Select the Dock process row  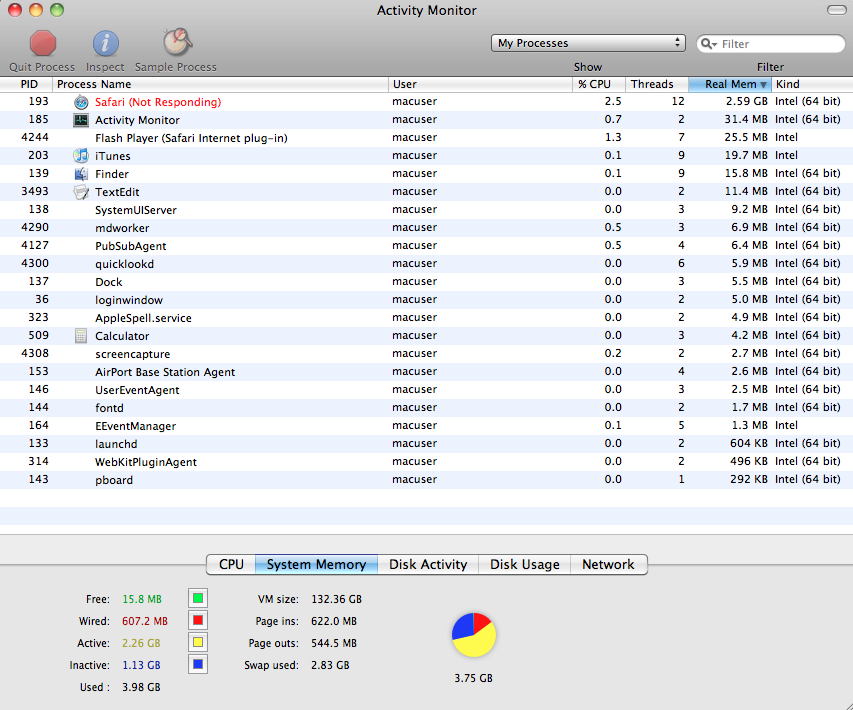426,282
